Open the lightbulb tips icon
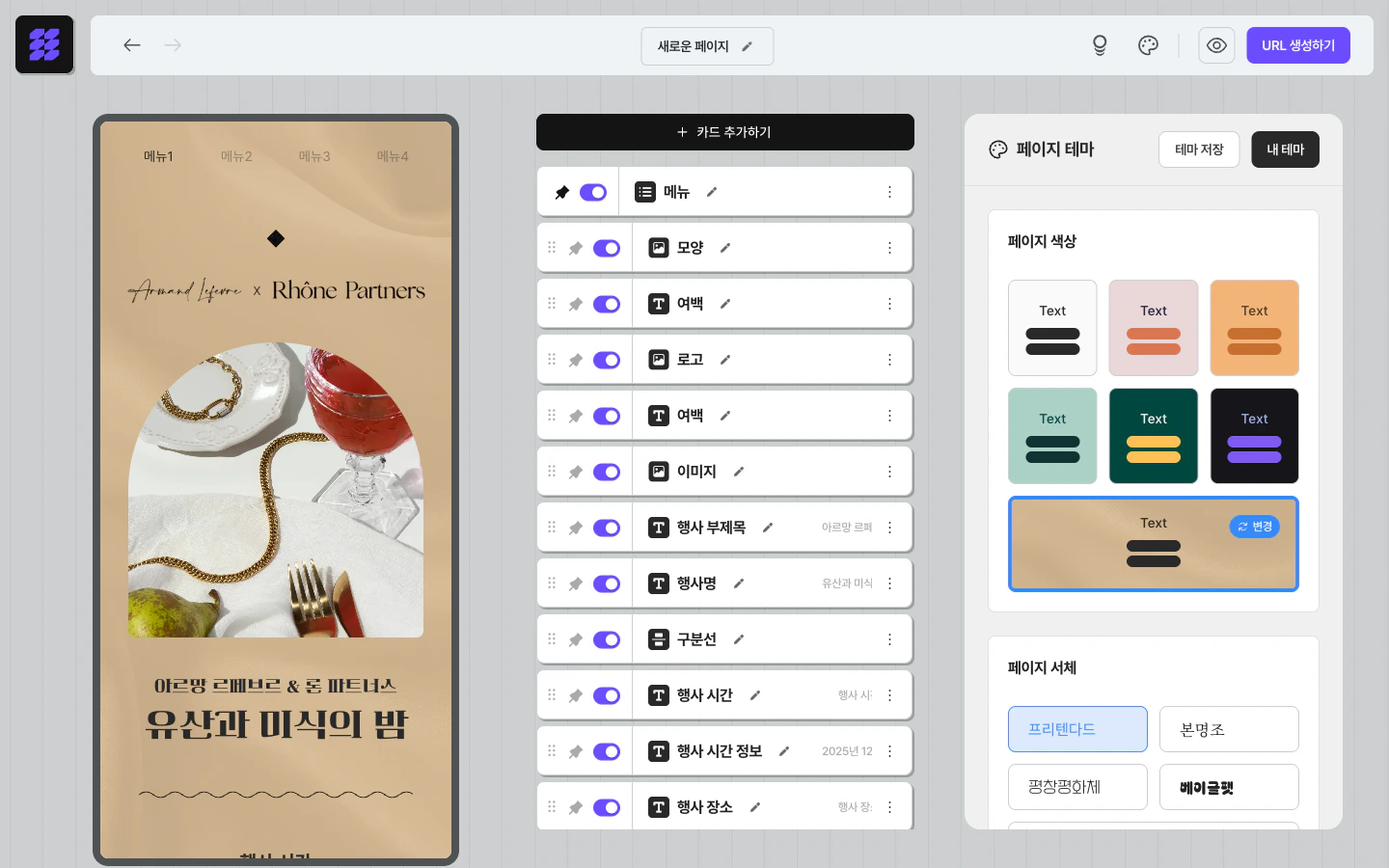 pos(1100,45)
